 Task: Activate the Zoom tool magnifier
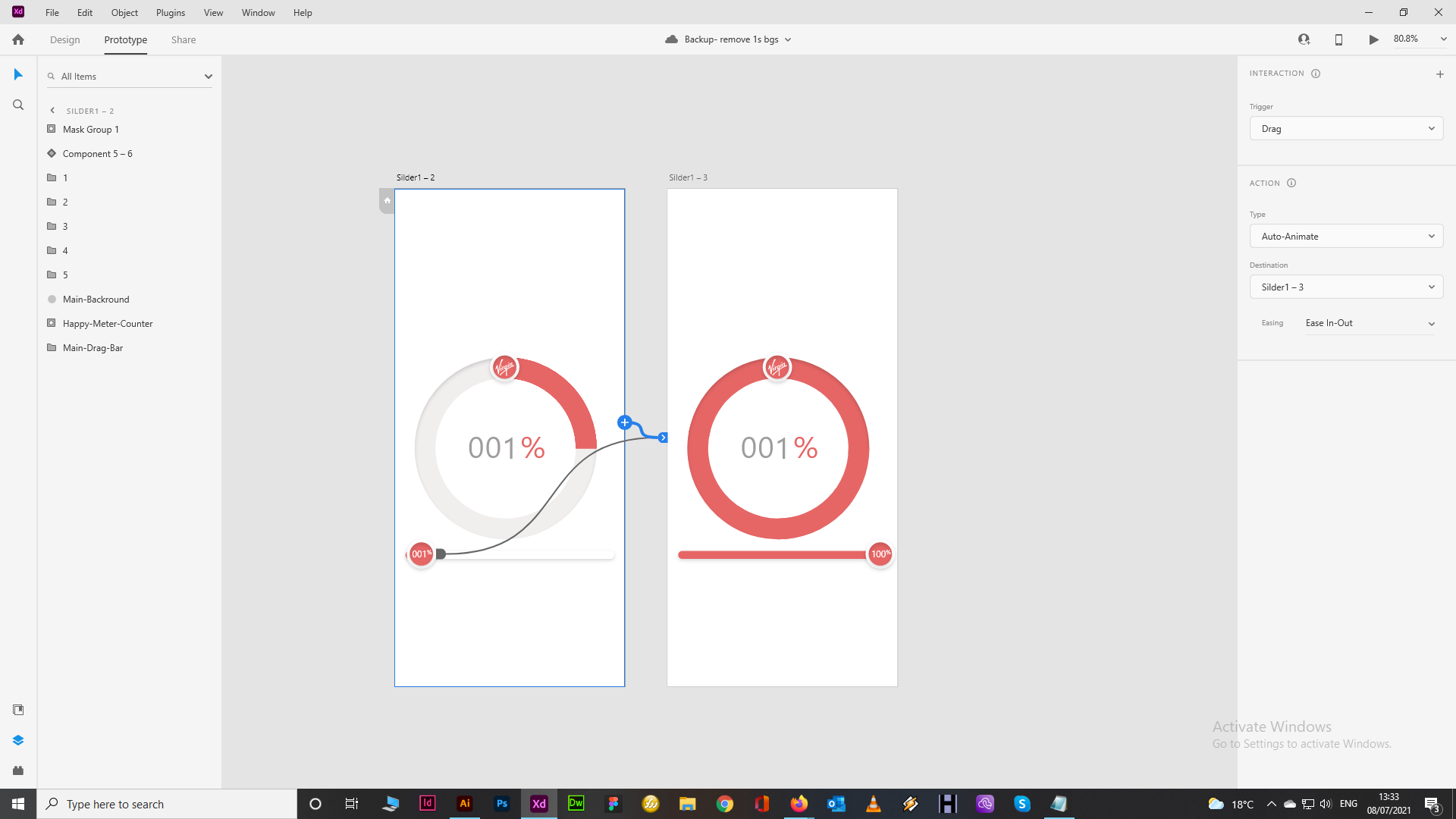click(x=18, y=105)
